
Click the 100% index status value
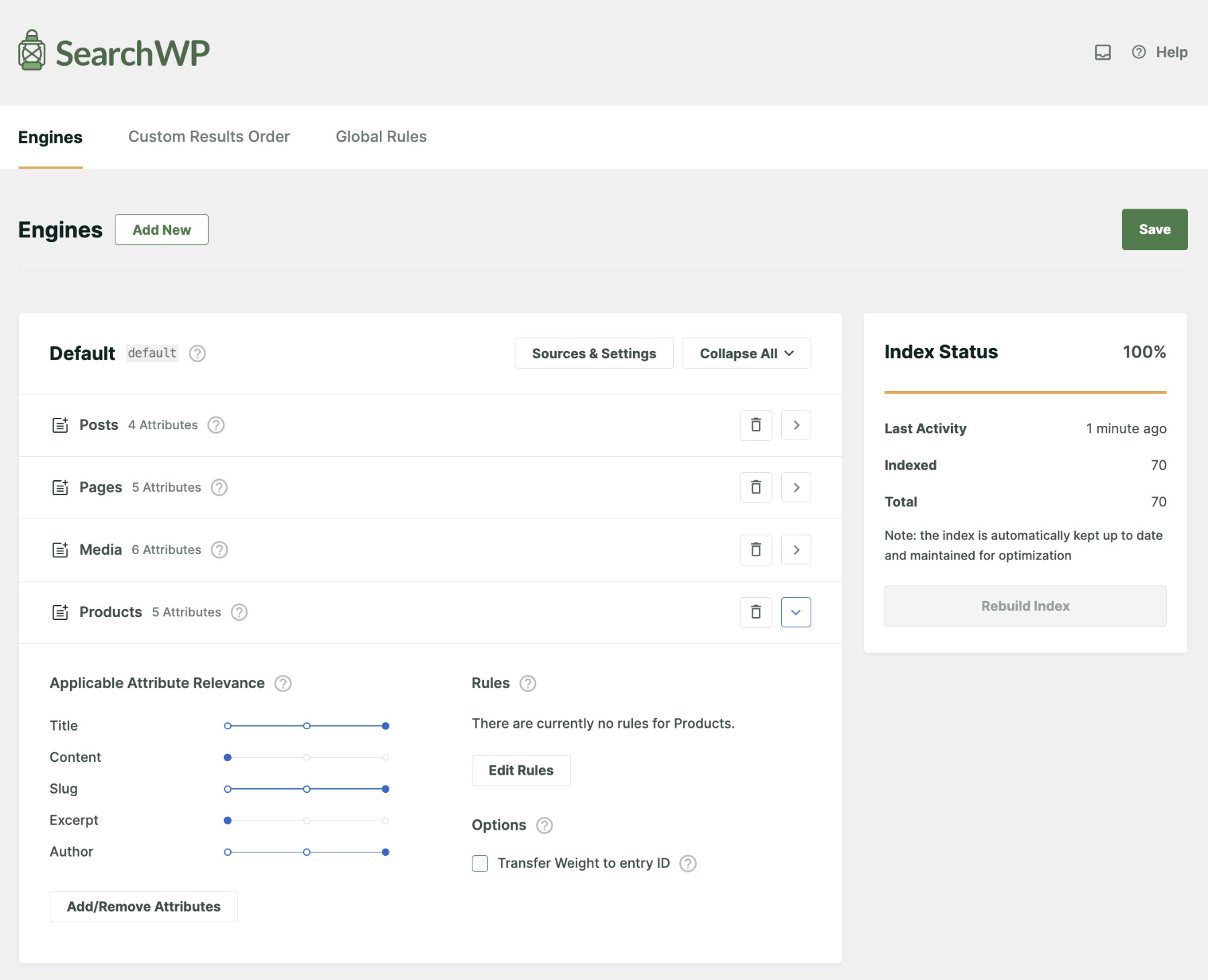1144,352
